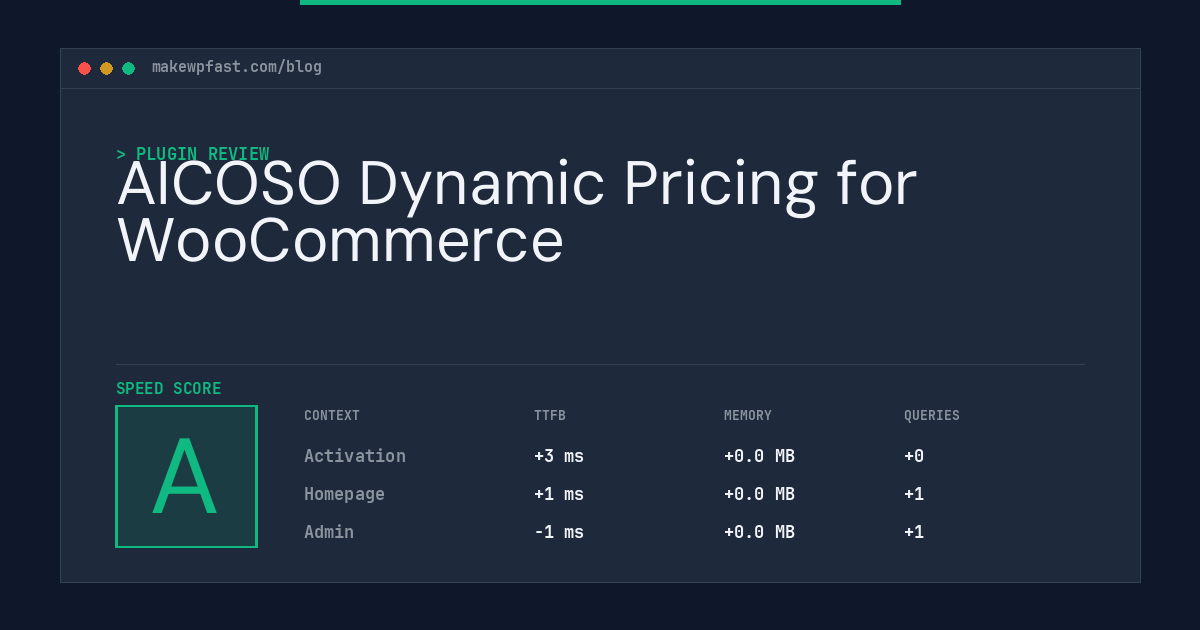This screenshot has height=630, width=1200.
Task: Click Homepage memory value +0.0 MB
Action: [x=759, y=494]
